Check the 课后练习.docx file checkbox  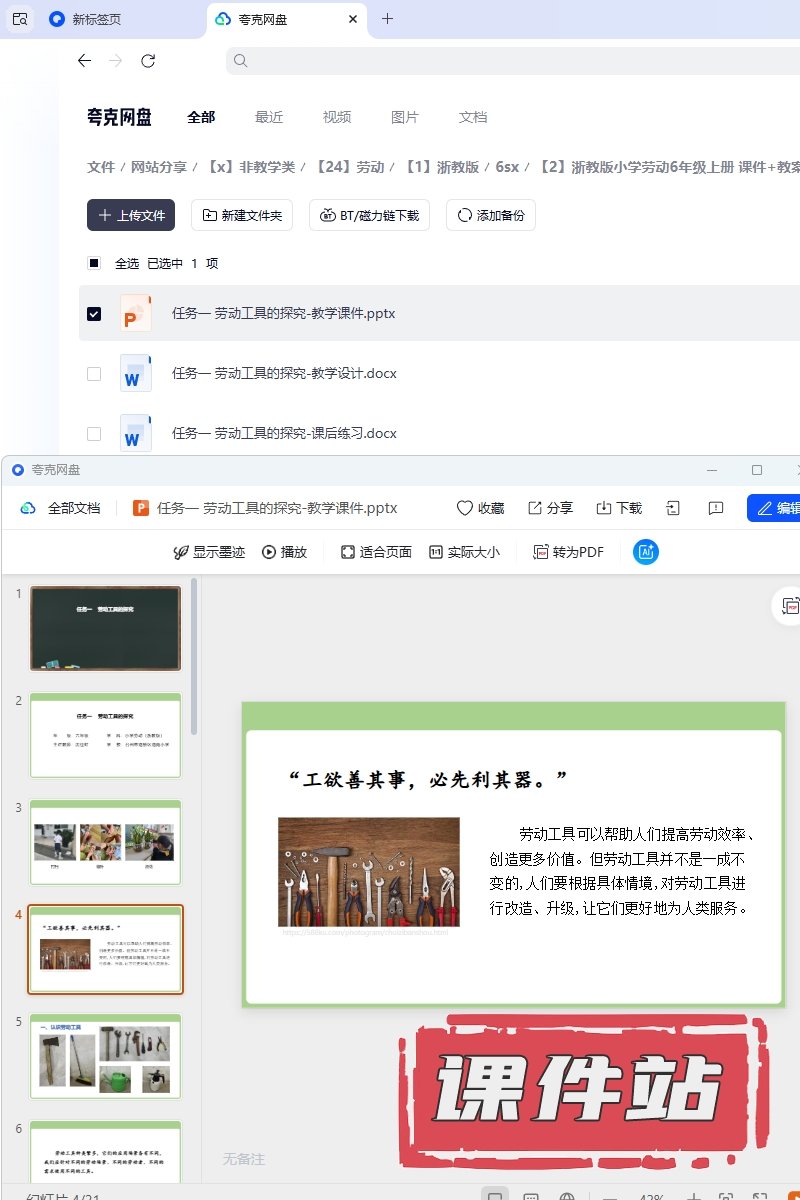(94, 434)
